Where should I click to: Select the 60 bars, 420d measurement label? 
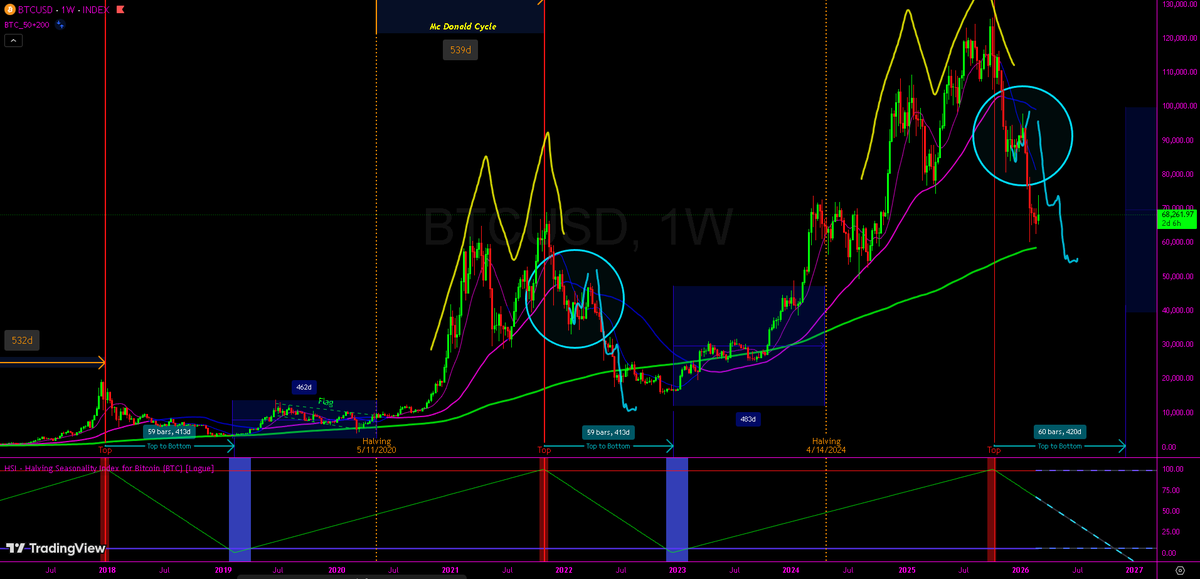tap(1061, 432)
